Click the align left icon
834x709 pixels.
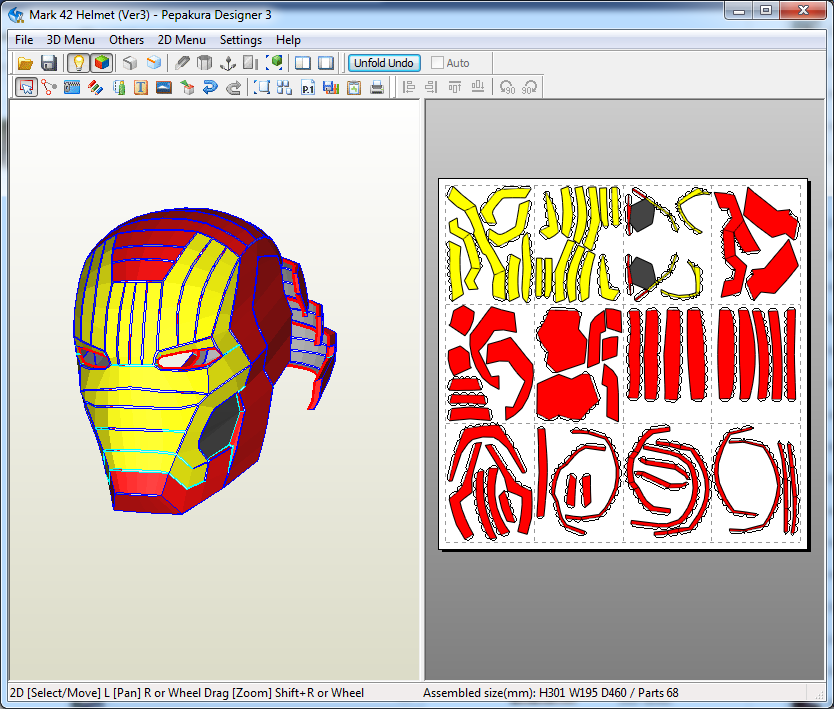[x=408, y=87]
